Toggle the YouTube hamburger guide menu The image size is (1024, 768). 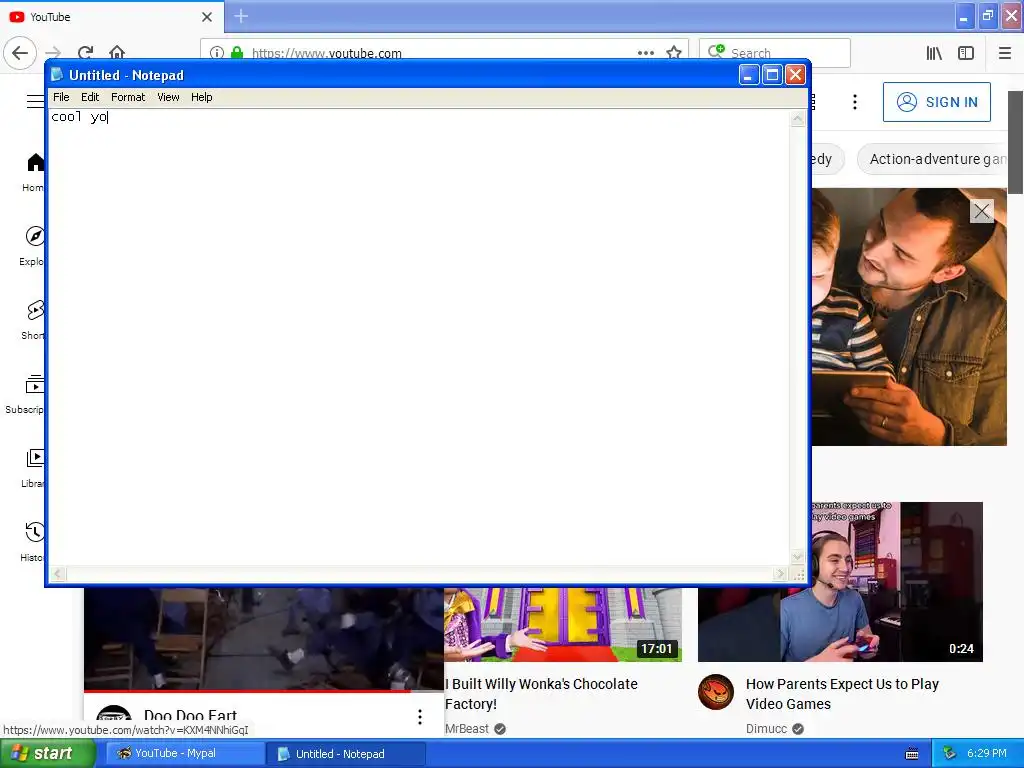(x=35, y=101)
